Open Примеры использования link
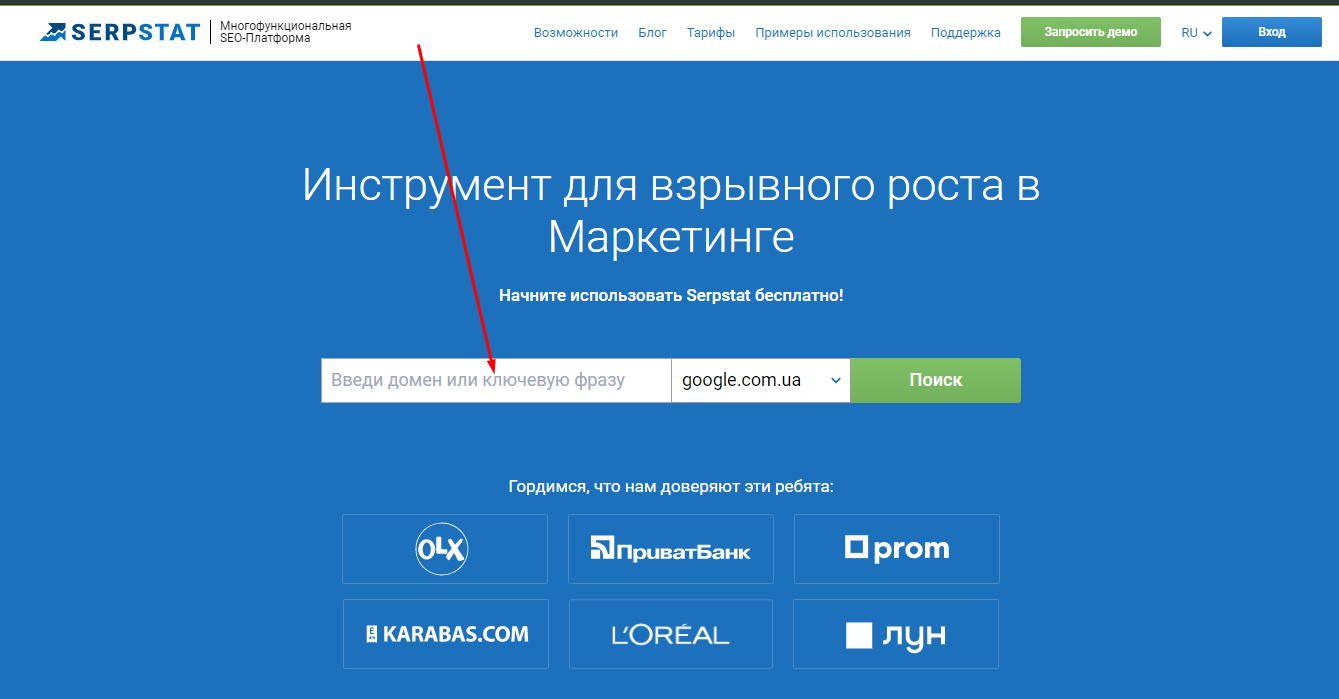Viewport: 1339px width, 699px height. coord(833,32)
